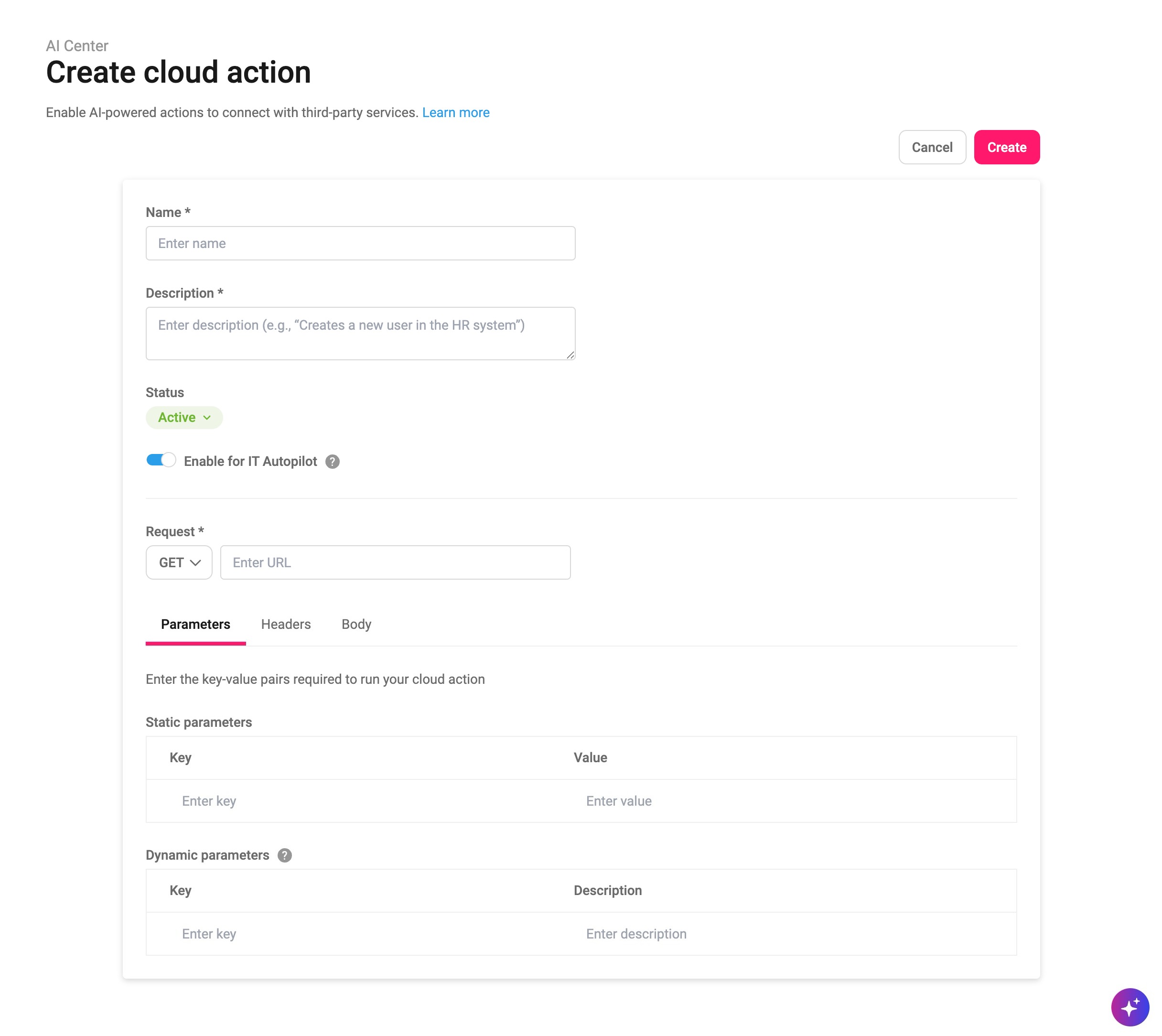Click the Create button
1162x1036 pixels.
pos(1007,148)
